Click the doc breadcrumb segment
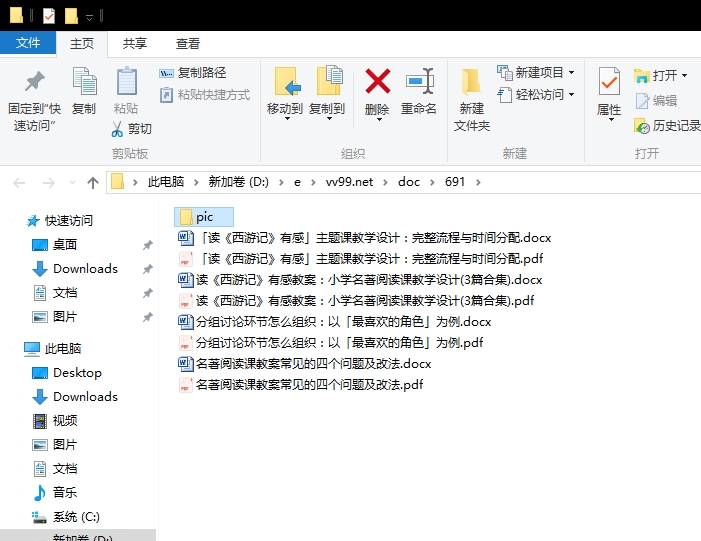The height and width of the screenshot is (541, 701). click(x=409, y=182)
